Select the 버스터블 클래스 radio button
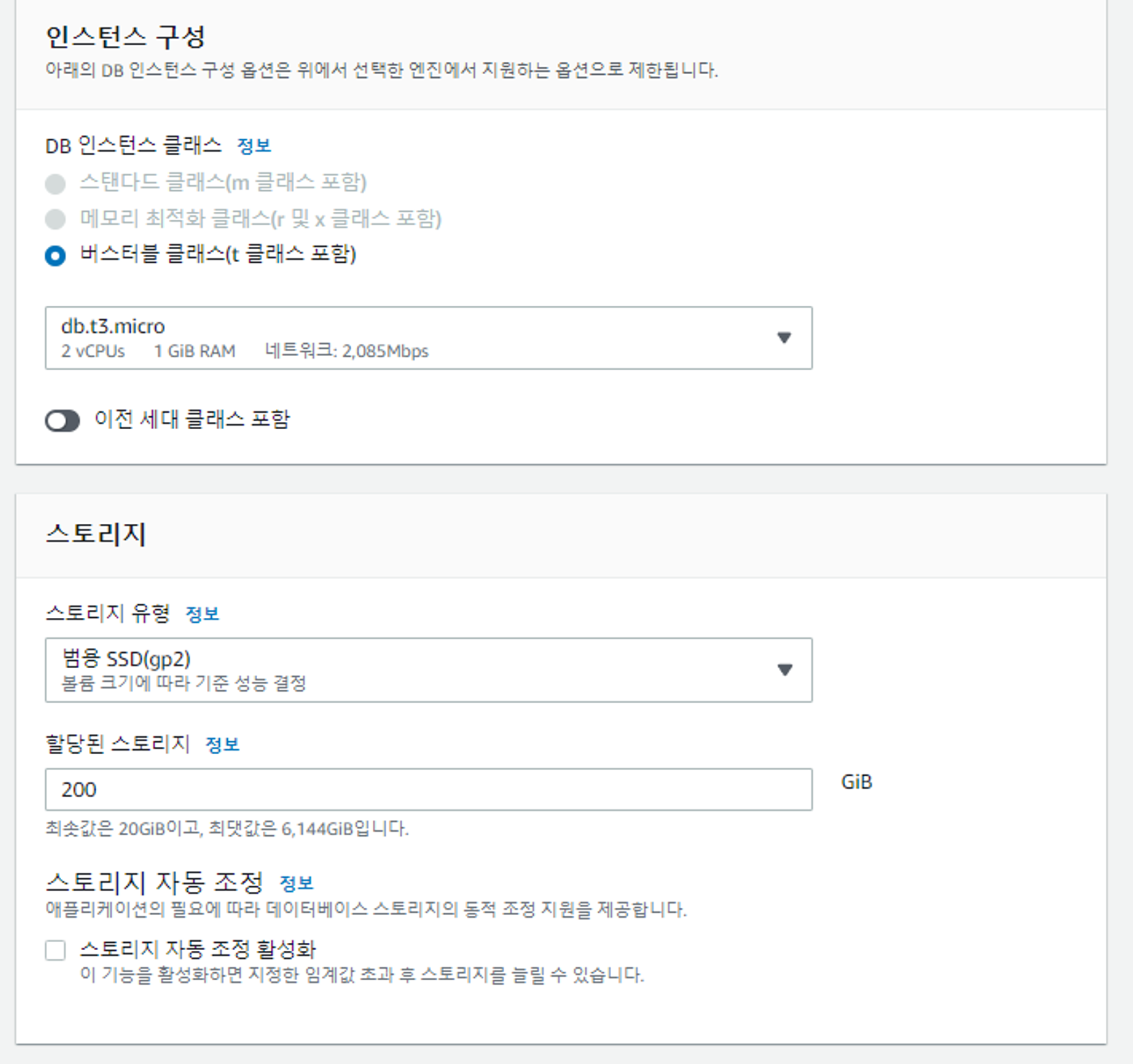Screen dimensions: 1133x1064 pos(56,256)
